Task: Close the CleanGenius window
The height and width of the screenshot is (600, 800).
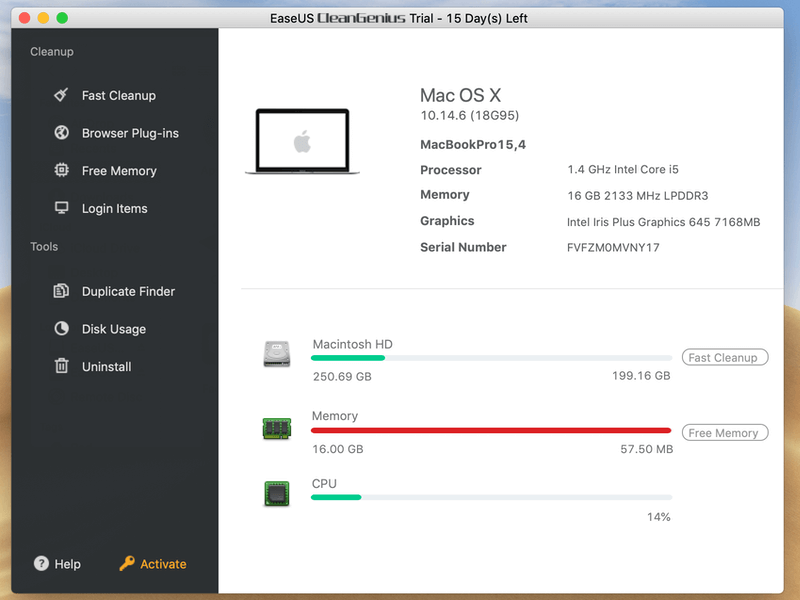Action: [24, 18]
